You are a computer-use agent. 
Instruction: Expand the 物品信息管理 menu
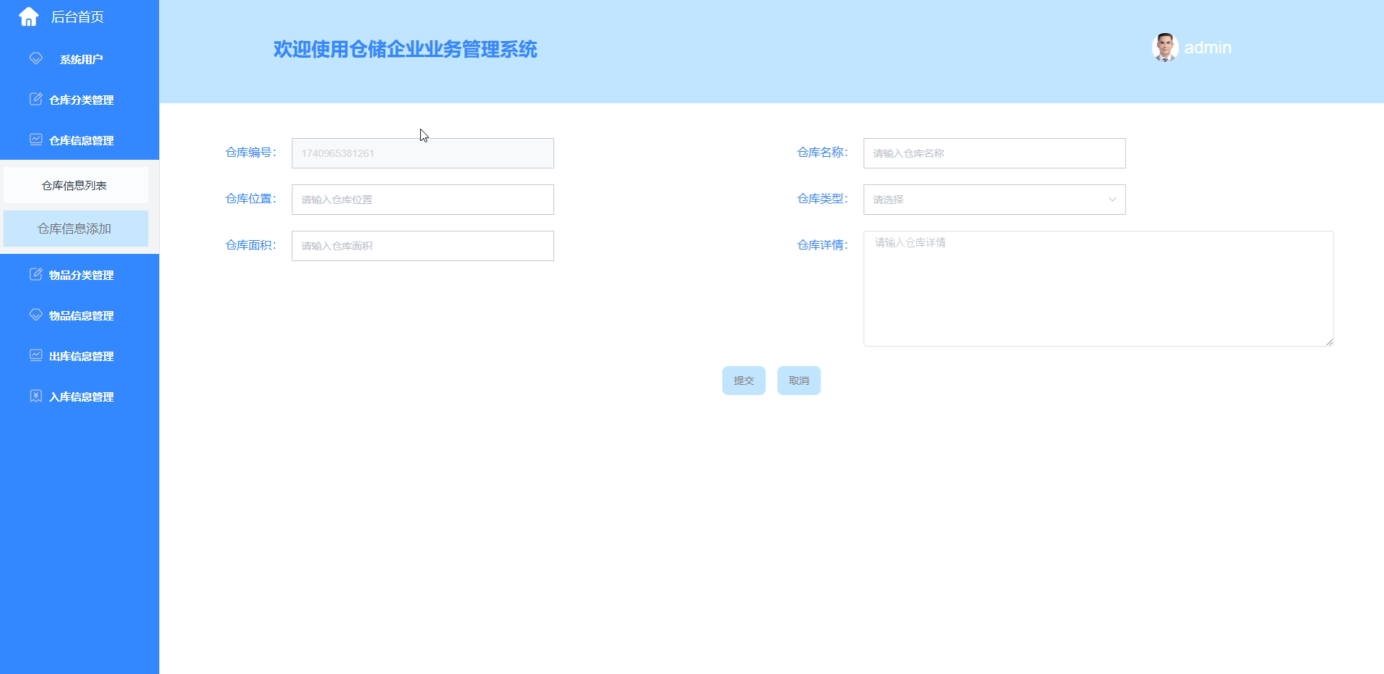point(79,315)
